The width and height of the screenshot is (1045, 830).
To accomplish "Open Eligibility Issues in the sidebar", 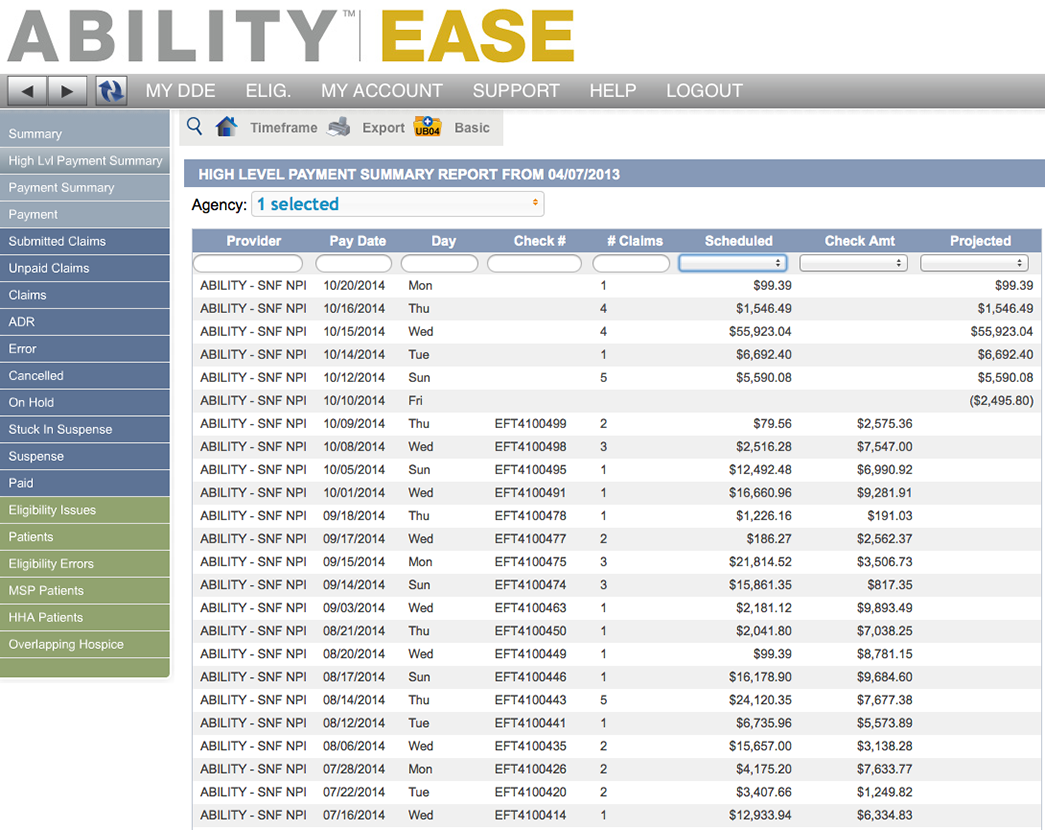I will [x=85, y=510].
